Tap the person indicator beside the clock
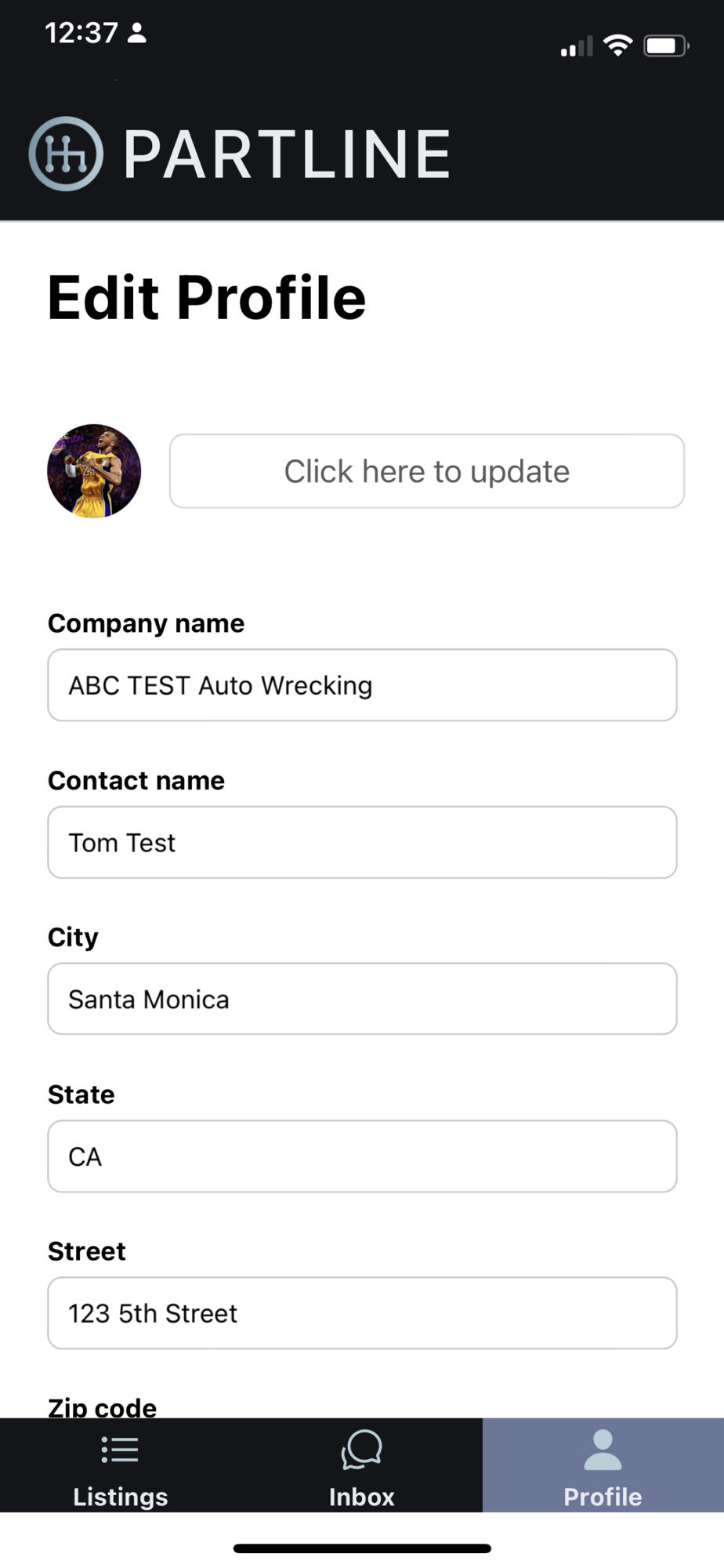The width and height of the screenshot is (724, 1568). coord(137,33)
